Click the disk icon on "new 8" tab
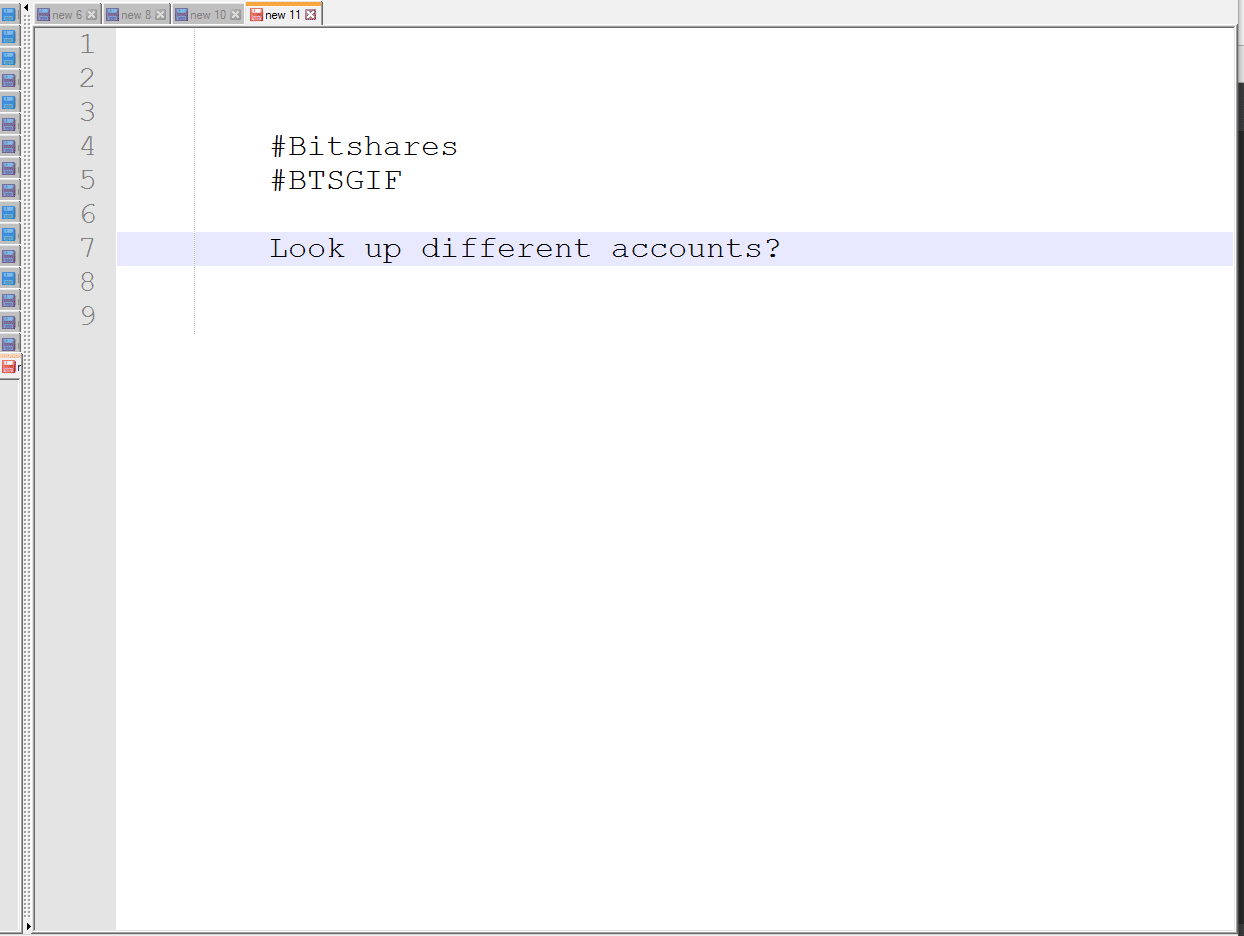 pos(112,15)
